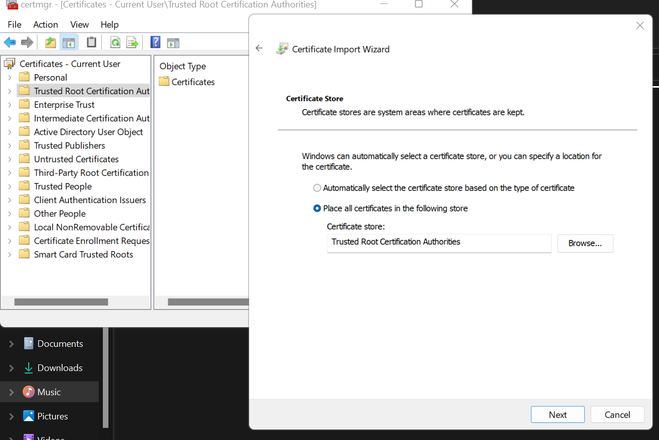Click the Music icon in explorer sidebar
The width and height of the screenshot is (659, 440).
(29, 392)
